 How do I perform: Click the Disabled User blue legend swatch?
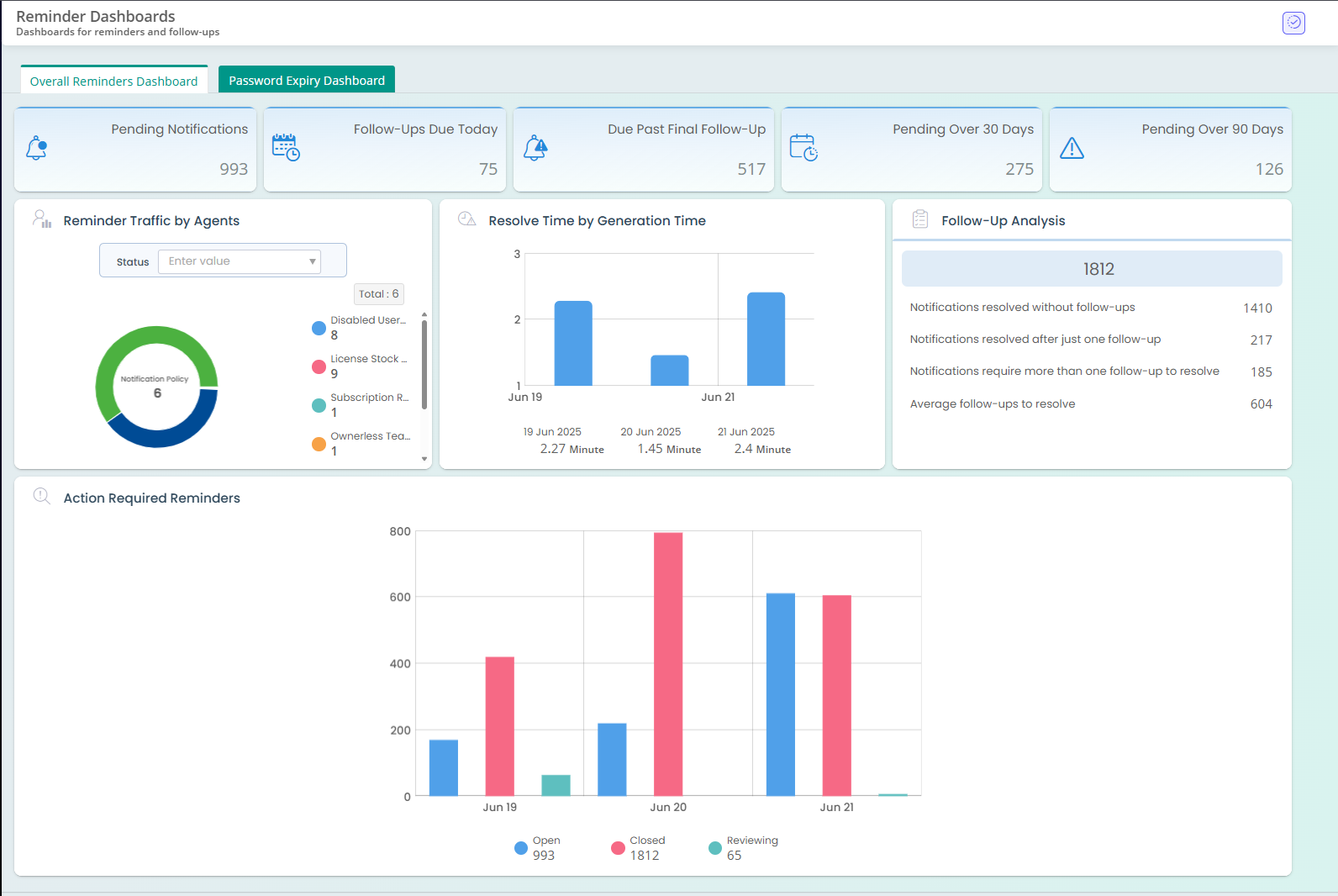click(x=319, y=328)
